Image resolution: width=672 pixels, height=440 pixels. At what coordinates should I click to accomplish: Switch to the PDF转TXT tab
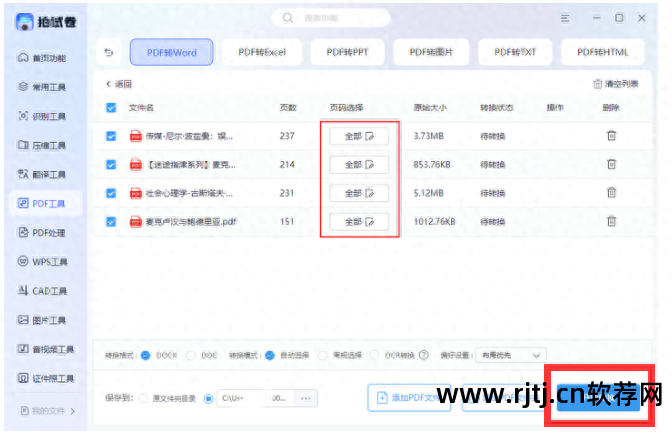(x=515, y=52)
